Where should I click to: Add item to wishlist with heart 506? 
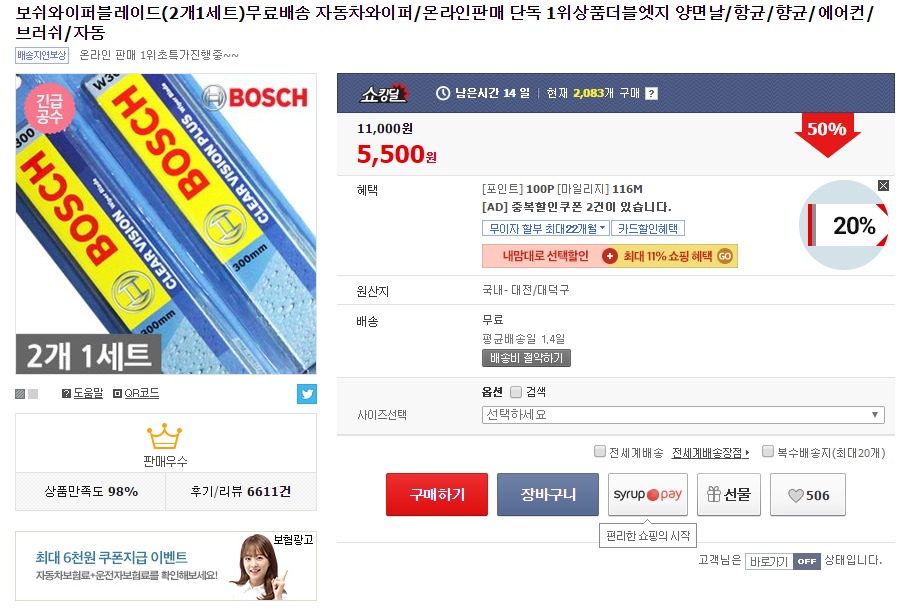coord(808,495)
